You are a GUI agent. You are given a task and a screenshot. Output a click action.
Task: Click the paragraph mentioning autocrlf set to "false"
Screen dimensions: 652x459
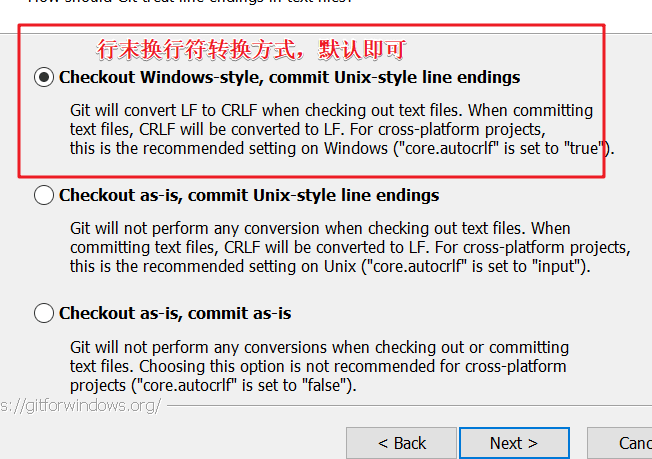click(x=319, y=366)
